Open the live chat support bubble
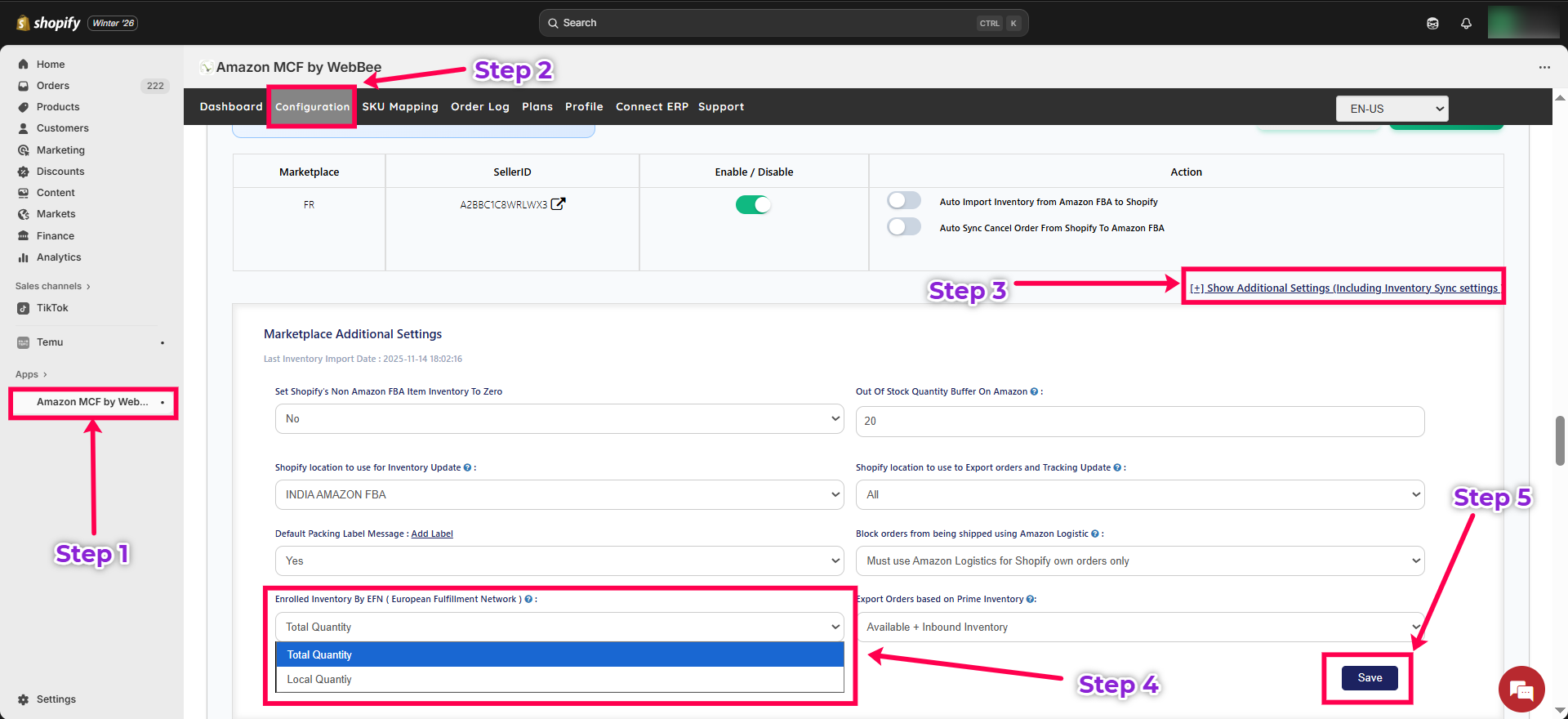Viewport: 1568px width, 719px height. 1521,690
